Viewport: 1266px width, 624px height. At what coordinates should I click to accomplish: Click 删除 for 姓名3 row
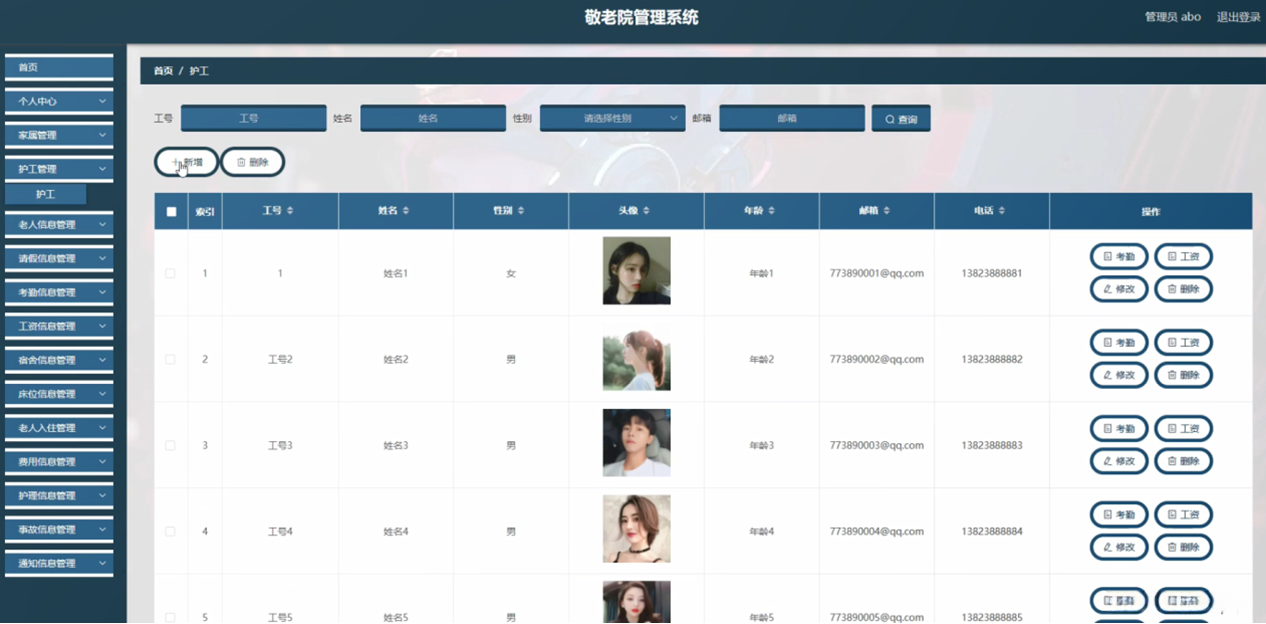[x=1183, y=461]
